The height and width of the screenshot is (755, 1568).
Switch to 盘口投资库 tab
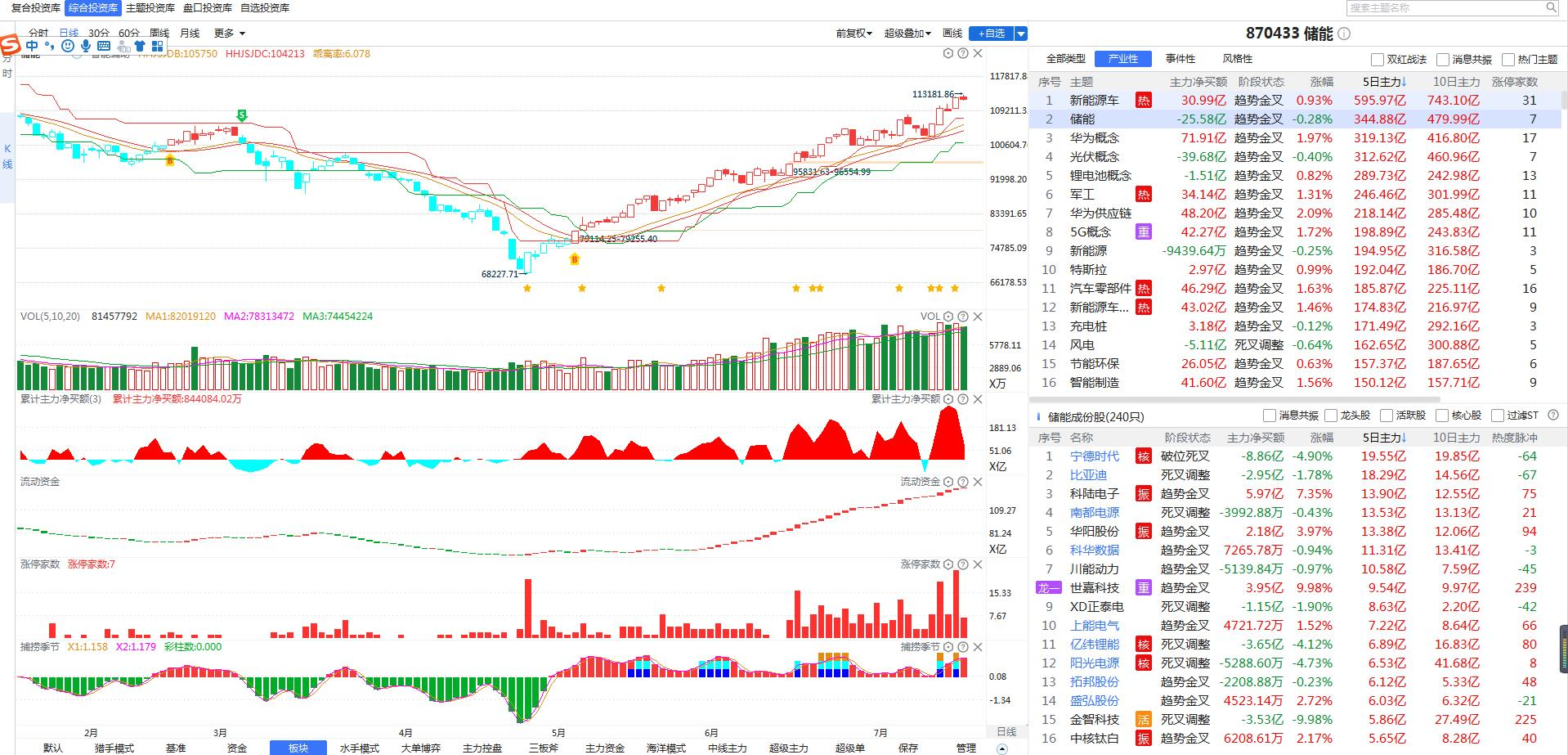[x=208, y=8]
